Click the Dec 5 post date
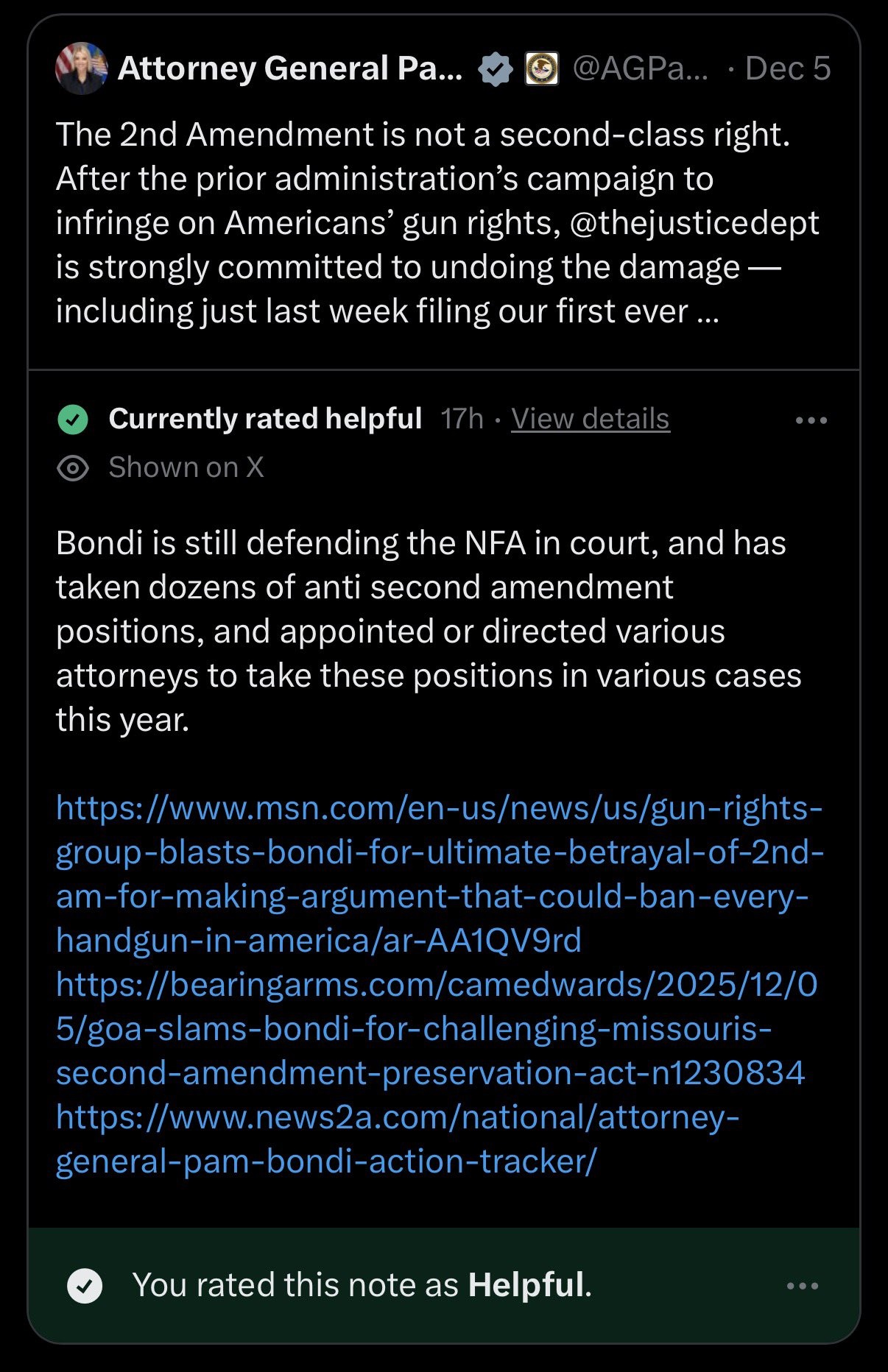The width and height of the screenshot is (888, 1372). [x=787, y=68]
